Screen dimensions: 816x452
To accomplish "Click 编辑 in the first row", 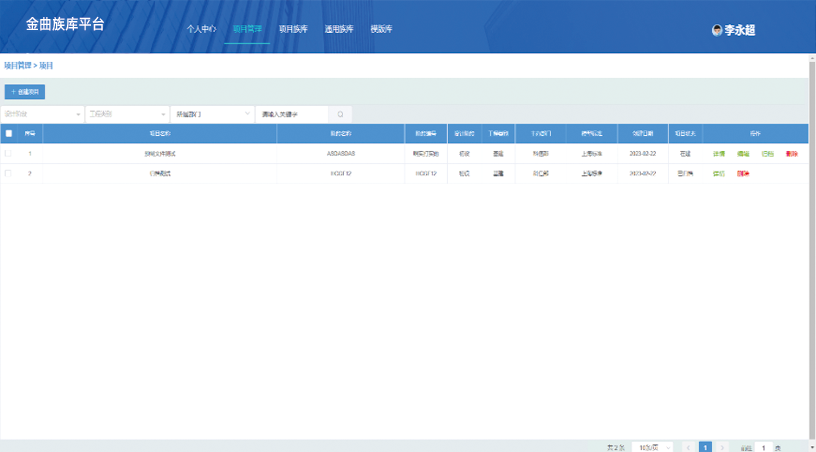I will pos(743,154).
